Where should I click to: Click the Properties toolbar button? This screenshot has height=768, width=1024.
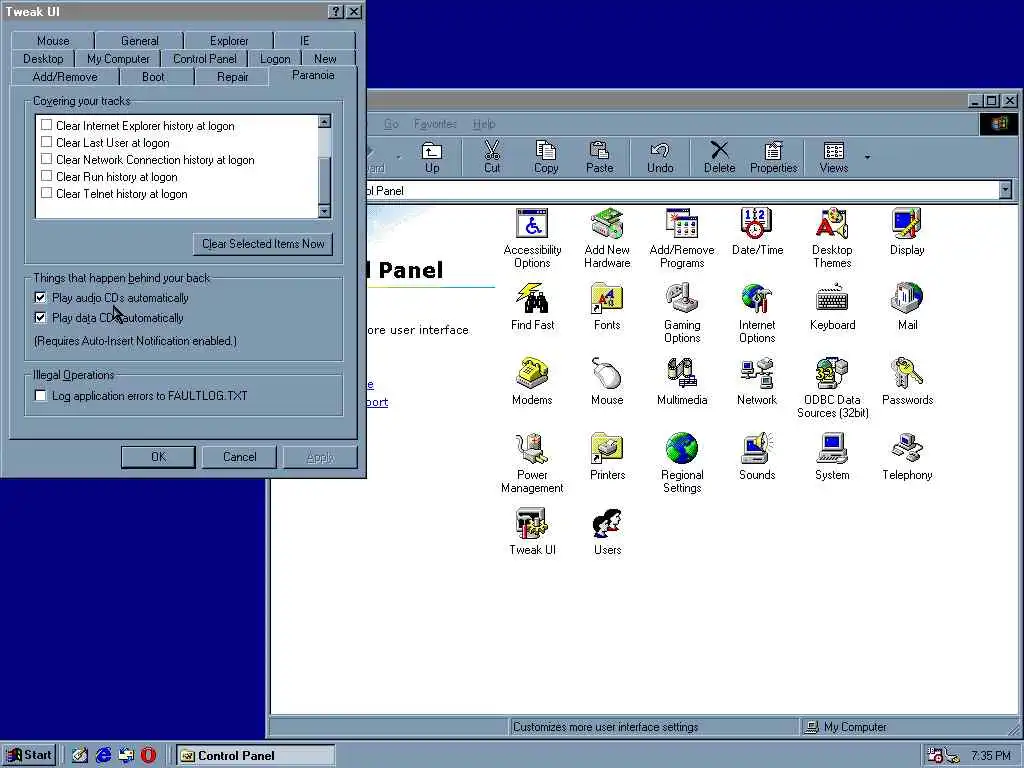pyautogui.click(x=773, y=158)
